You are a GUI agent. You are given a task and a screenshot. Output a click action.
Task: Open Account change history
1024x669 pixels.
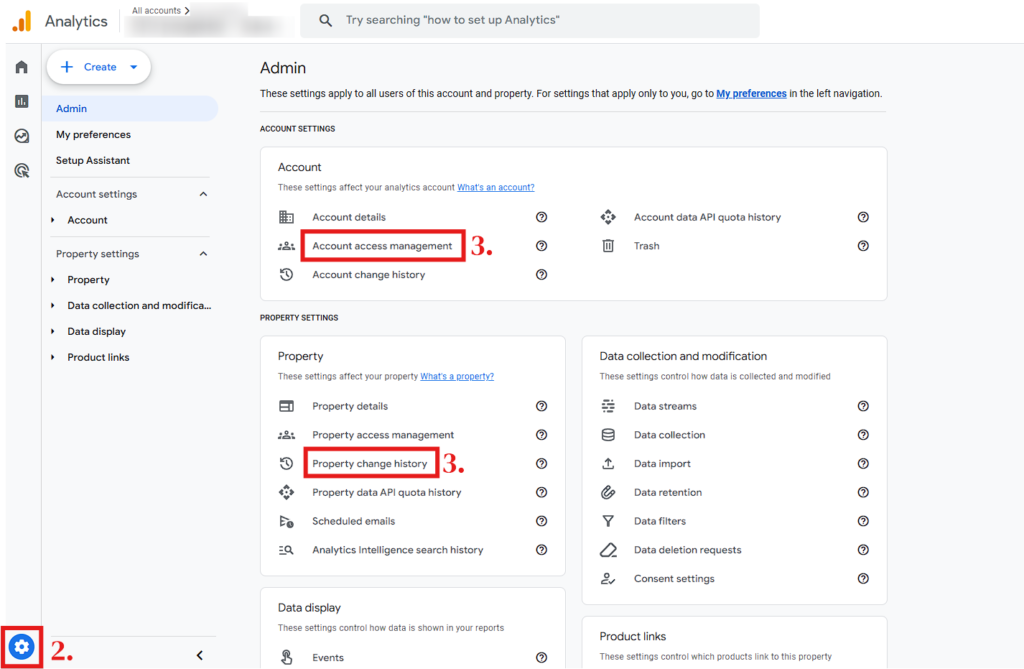tap(368, 274)
